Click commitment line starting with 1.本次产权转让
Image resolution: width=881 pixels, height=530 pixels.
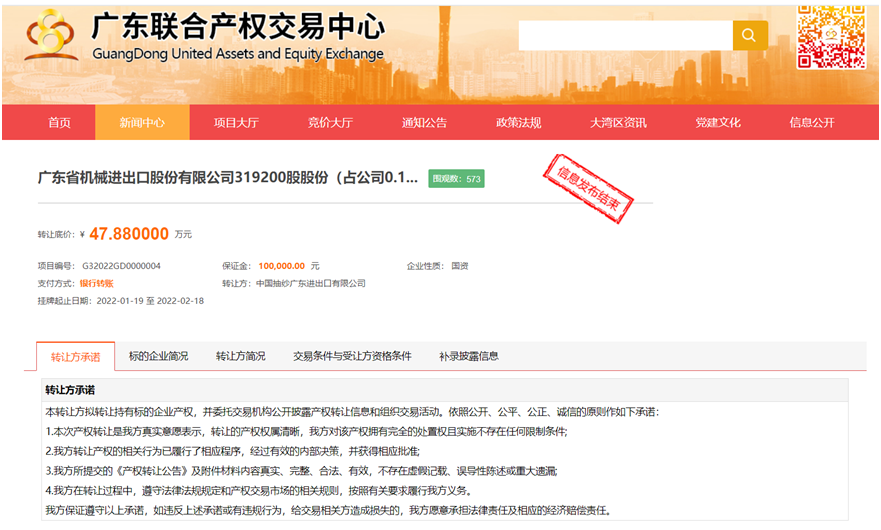(306, 432)
